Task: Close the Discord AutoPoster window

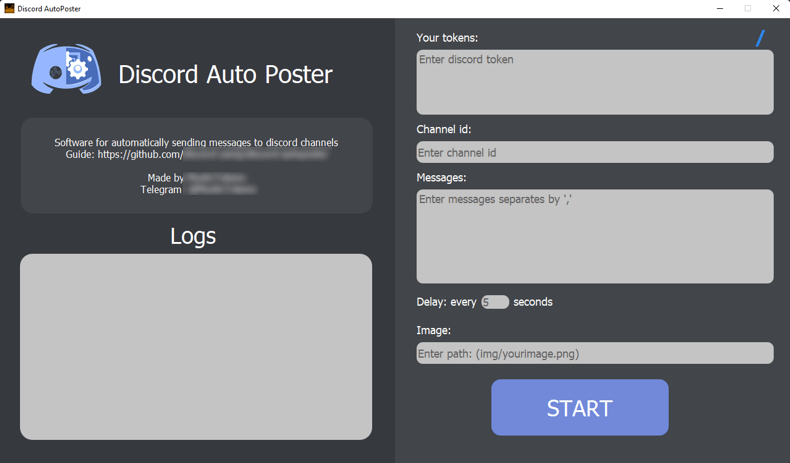Action: (x=776, y=8)
